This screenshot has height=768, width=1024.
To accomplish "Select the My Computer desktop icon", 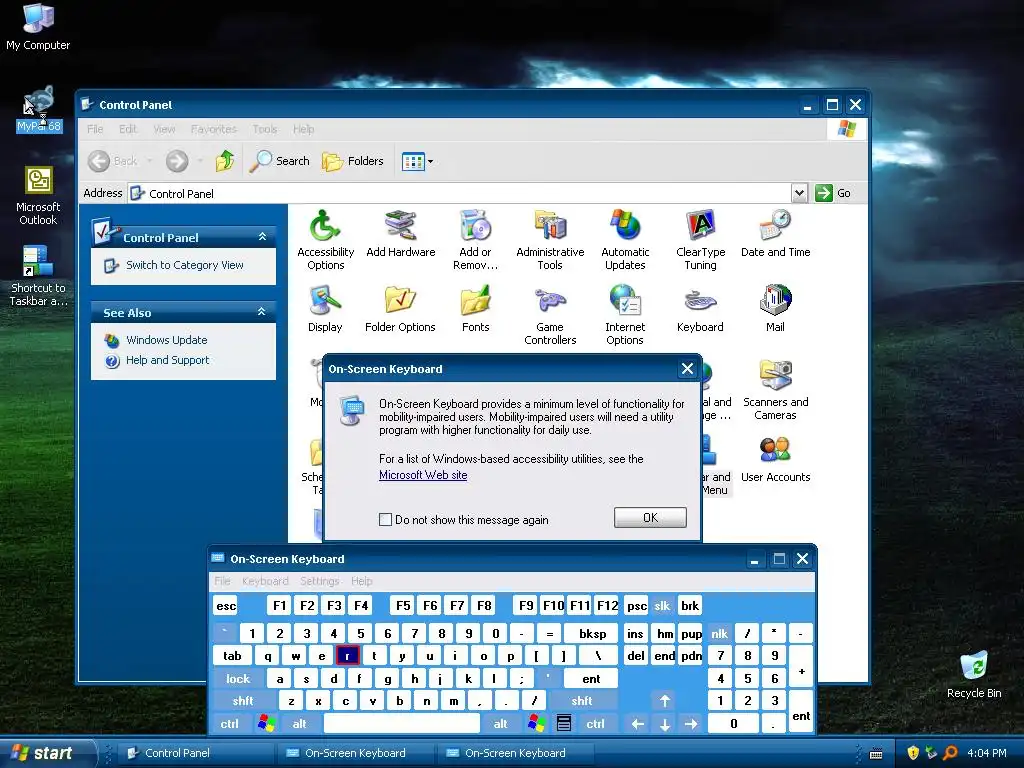I will point(38,26).
